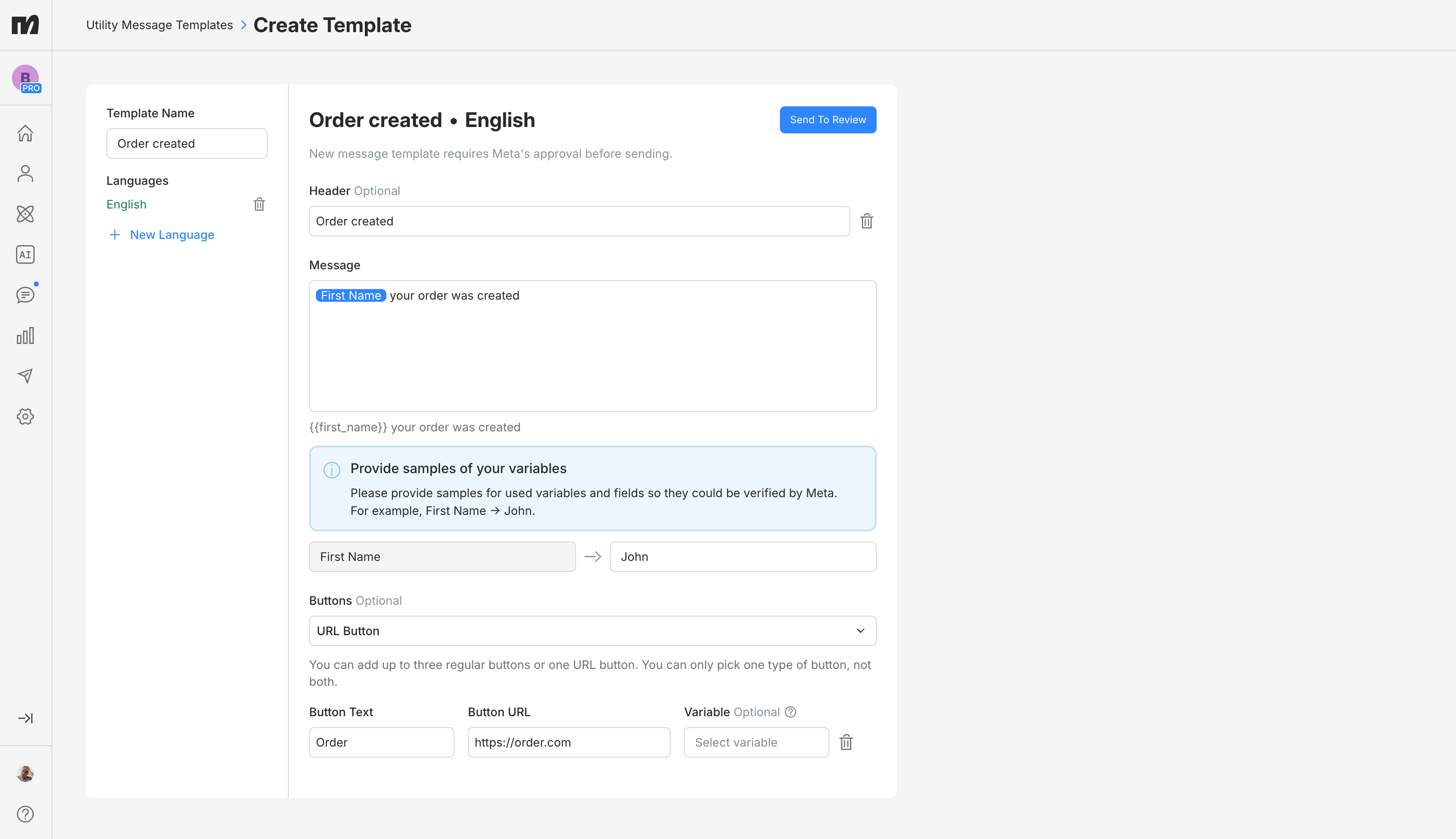The width and height of the screenshot is (1456, 839).
Task: Open the Broadcasting paper plane icon
Action: tap(25, 376)
